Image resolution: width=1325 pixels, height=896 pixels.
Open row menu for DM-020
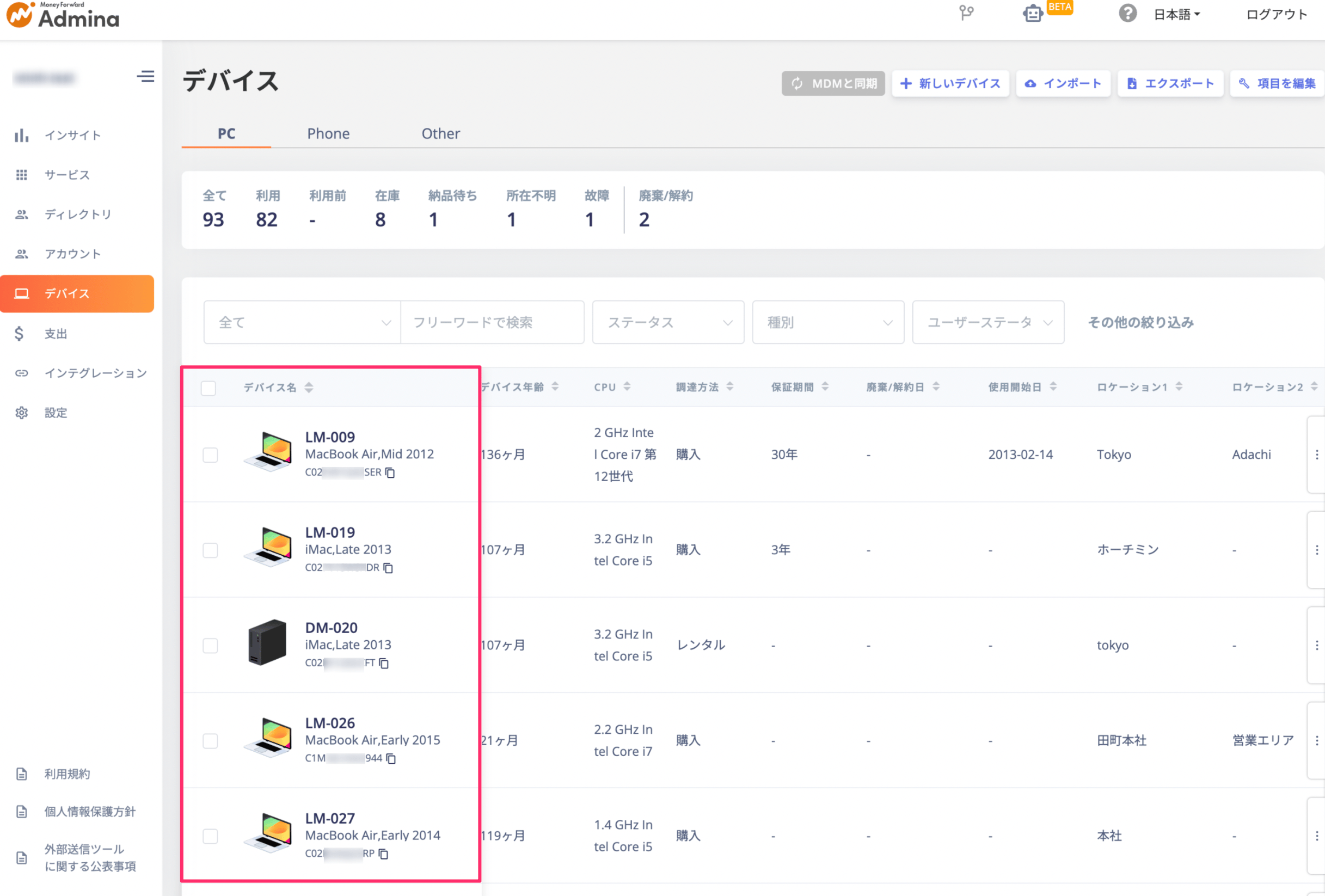tap(1316, 645)
